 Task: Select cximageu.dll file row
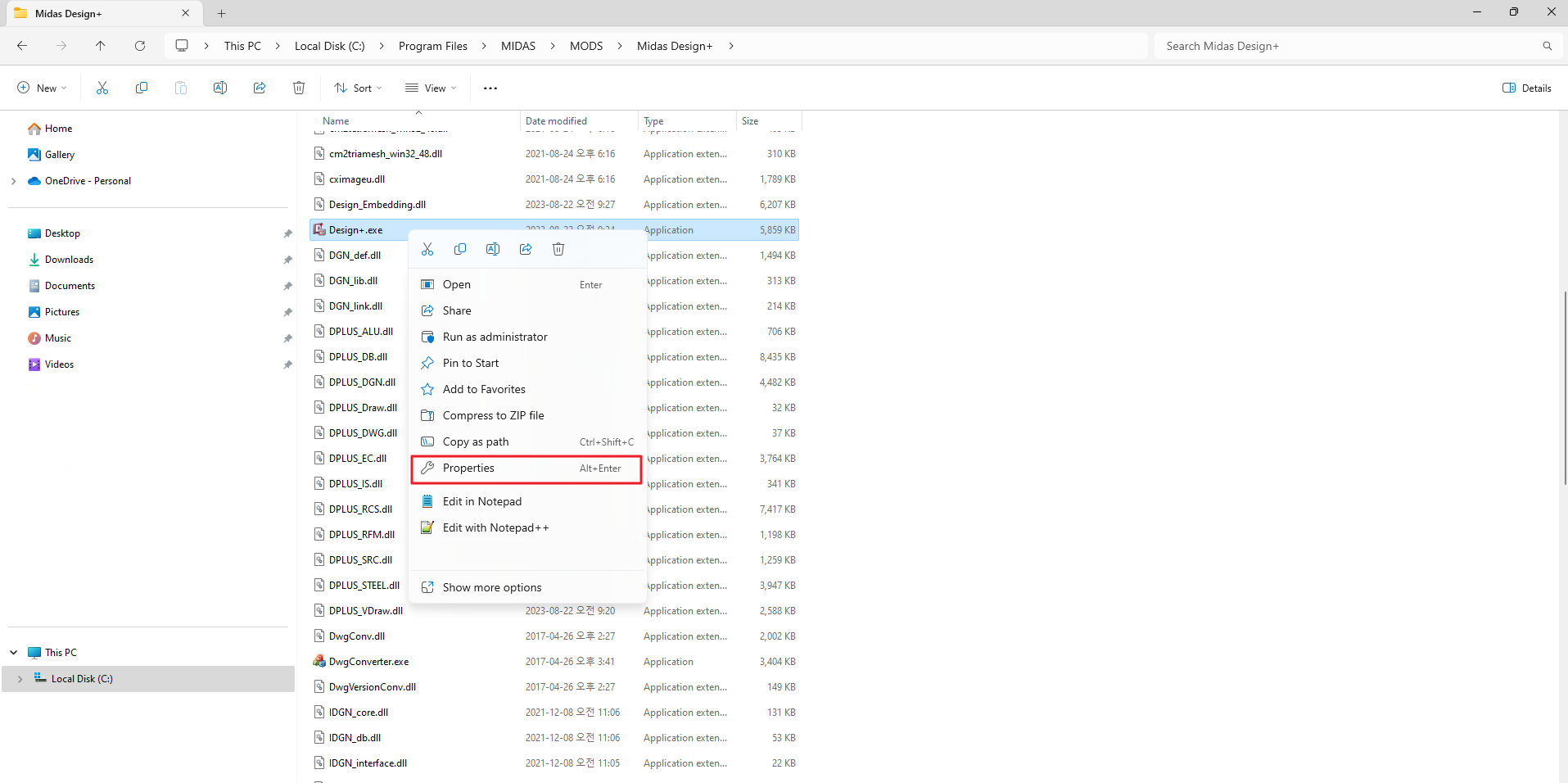(x=554, y=179)
